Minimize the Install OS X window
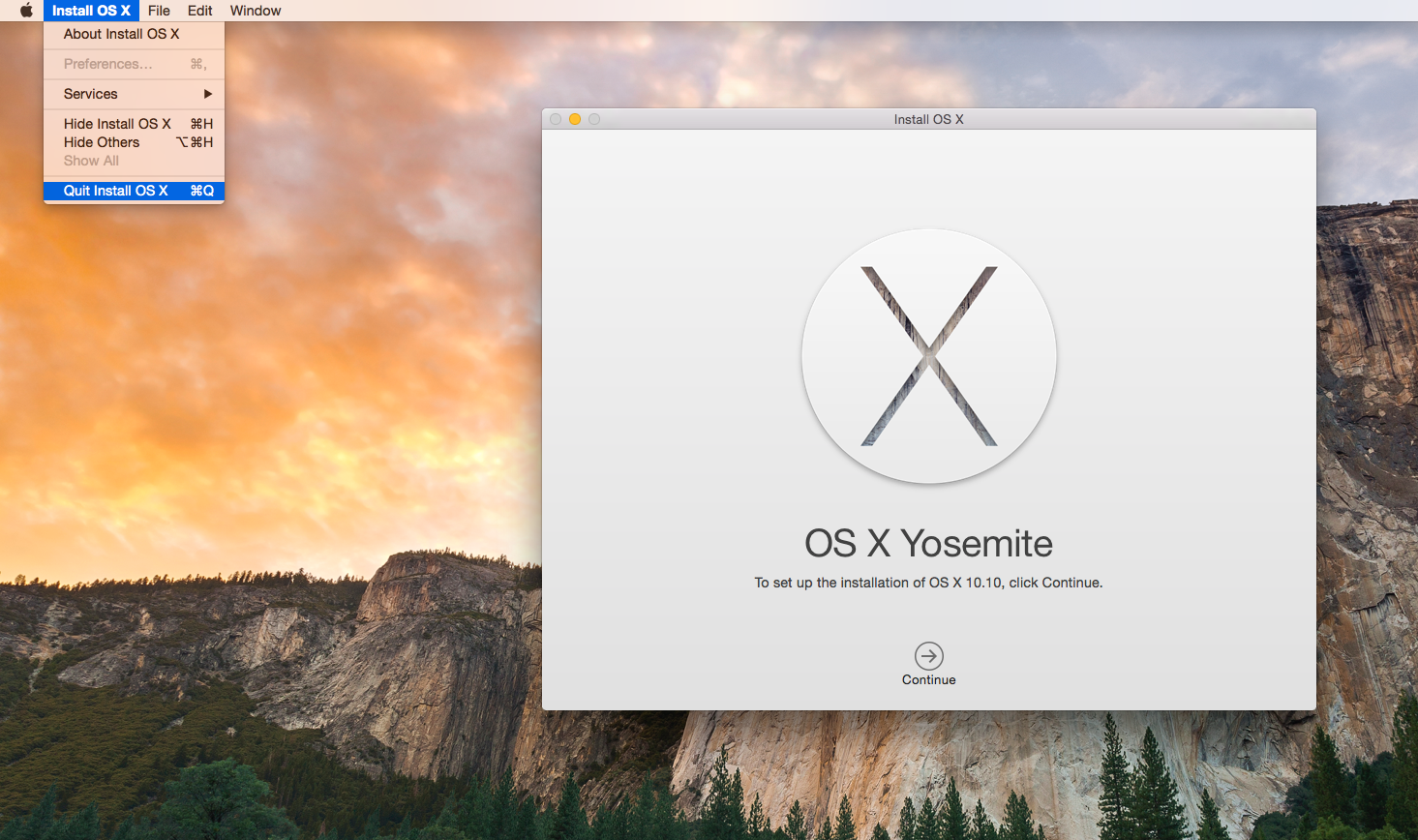1418x840 pixels. pyautogui.click(x=575, y=119)
